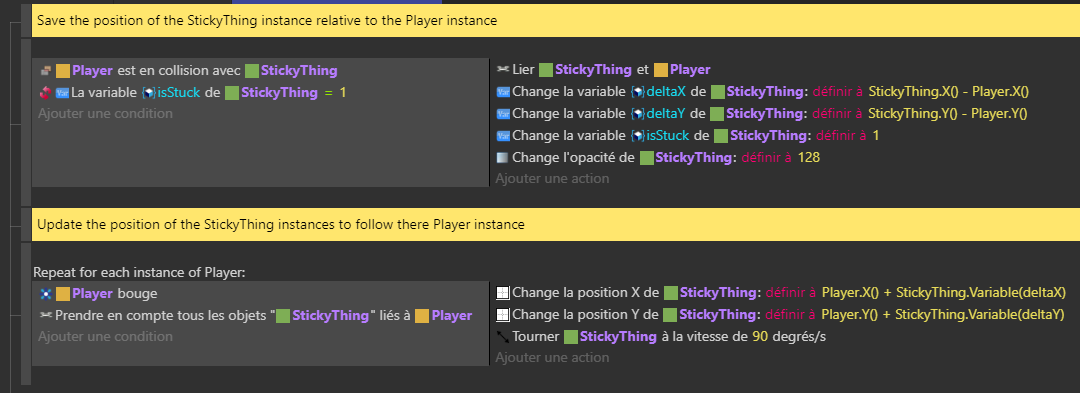This screenshot has width=1080, height=393.
Task: Click the Var icon of the deltaY action
Action: [x=503, y=114]
